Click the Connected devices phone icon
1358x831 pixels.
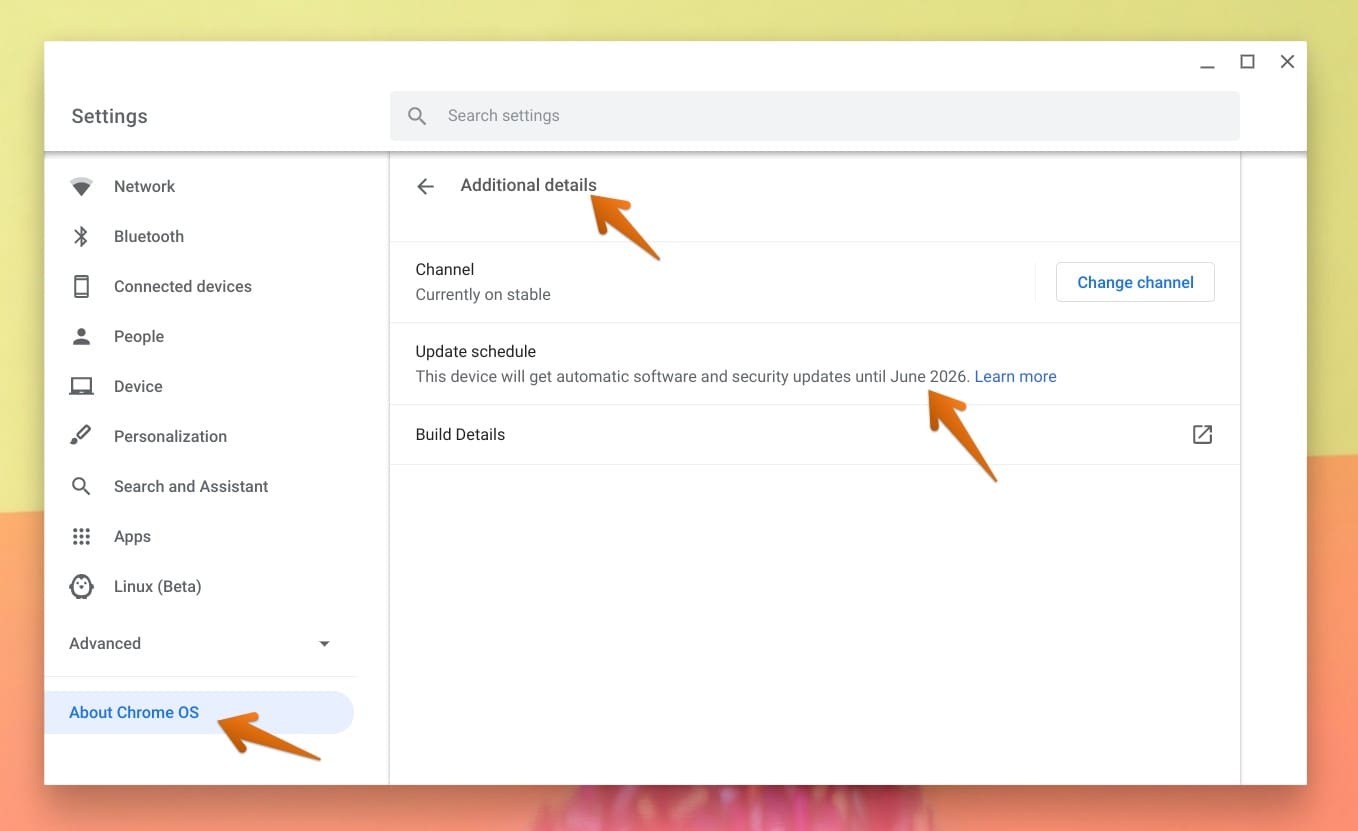[x=81, y=286]
